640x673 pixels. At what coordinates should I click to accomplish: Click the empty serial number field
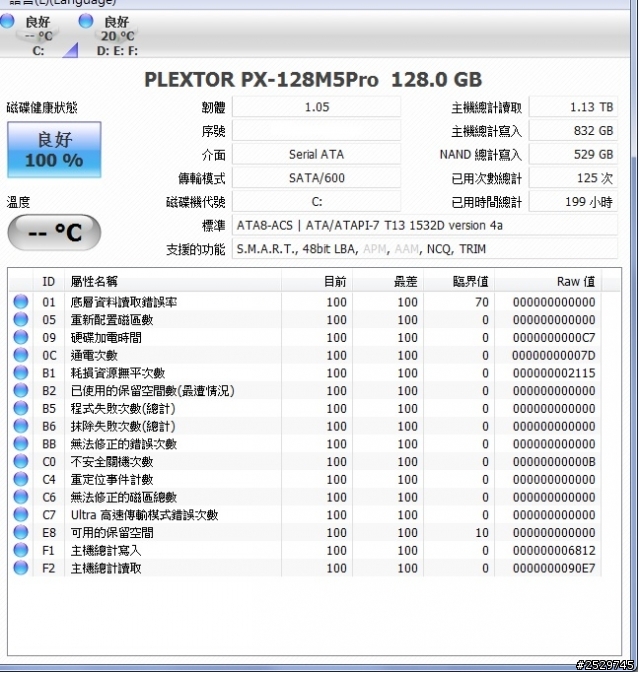317,130
